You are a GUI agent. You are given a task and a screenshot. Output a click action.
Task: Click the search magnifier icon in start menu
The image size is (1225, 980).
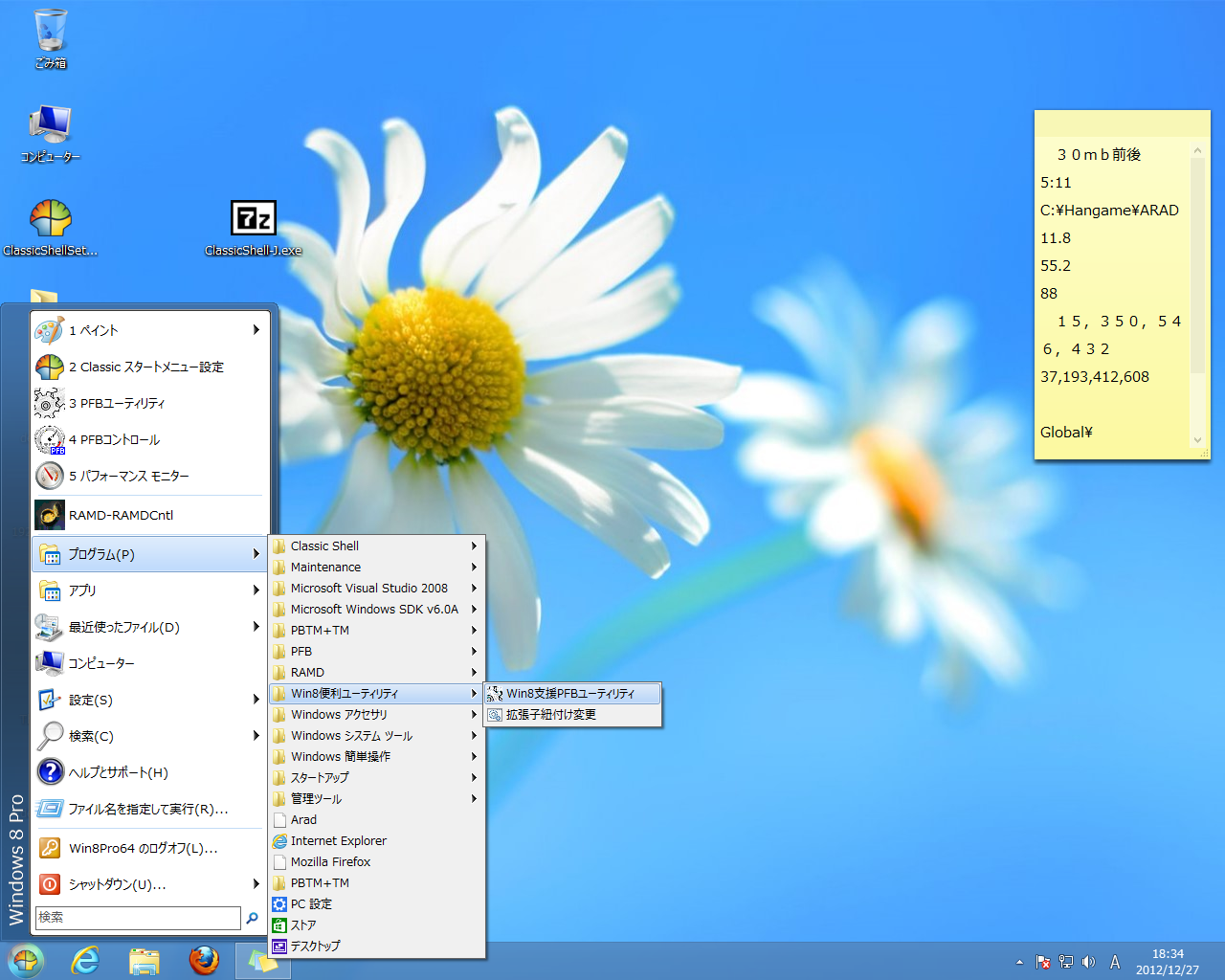pos(252,918)
